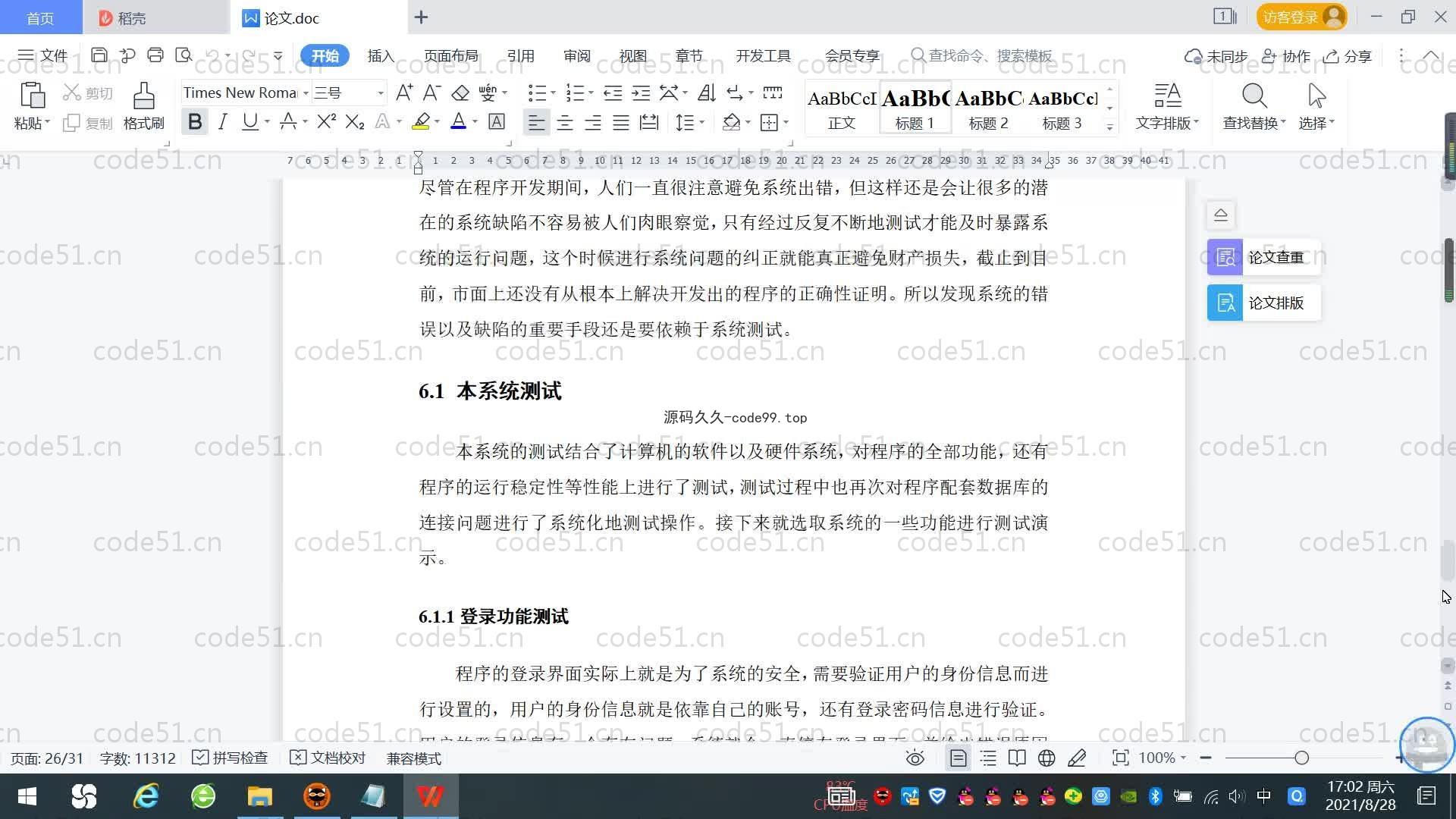Select the Format Painter brush
The width and height of the screenshot is (1456, 819).
pyautogui.click(x=143, y=96)
